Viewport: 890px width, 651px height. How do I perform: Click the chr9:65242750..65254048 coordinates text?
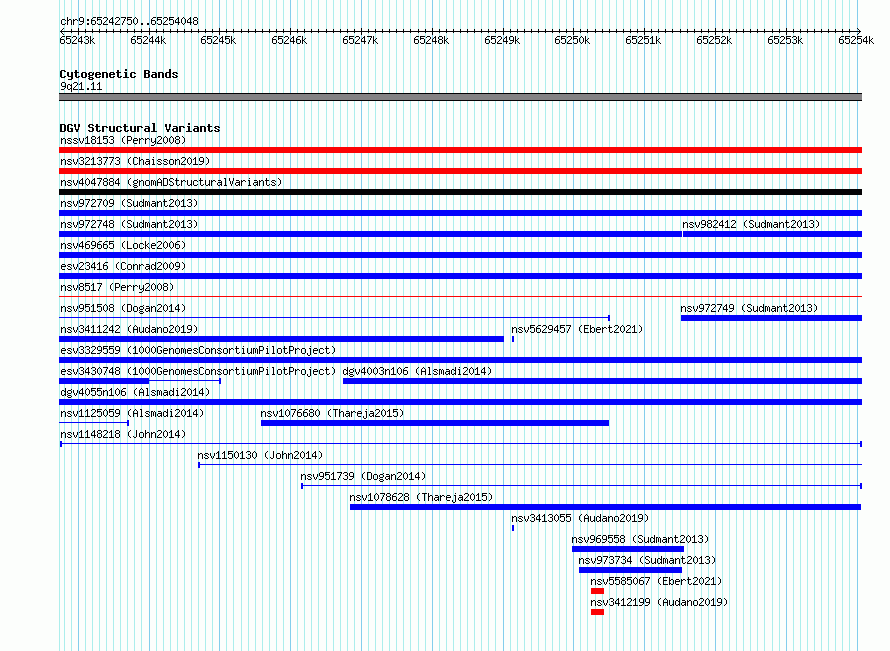[129, 21]
